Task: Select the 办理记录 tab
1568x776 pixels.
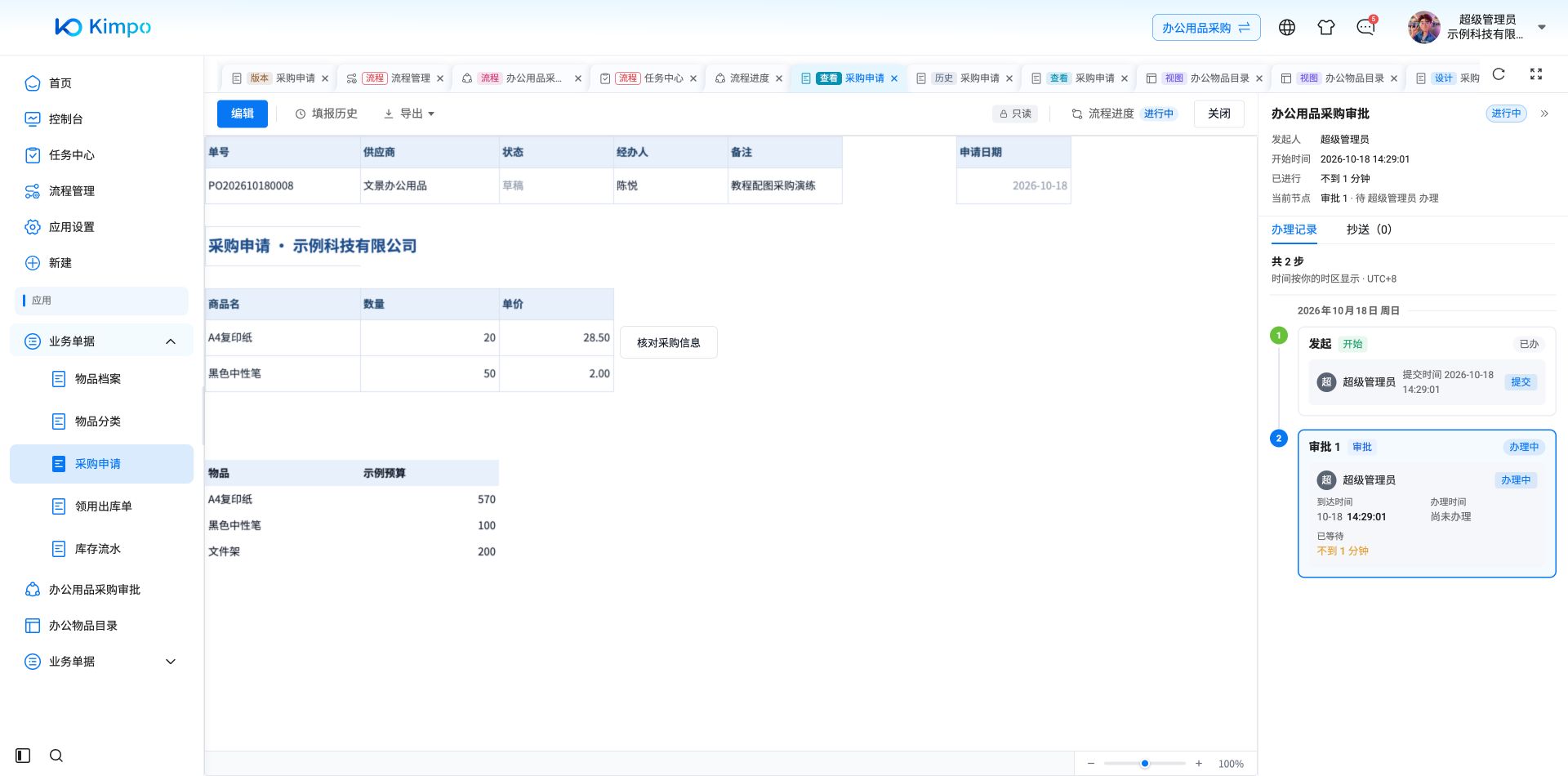Action: 1294,230
